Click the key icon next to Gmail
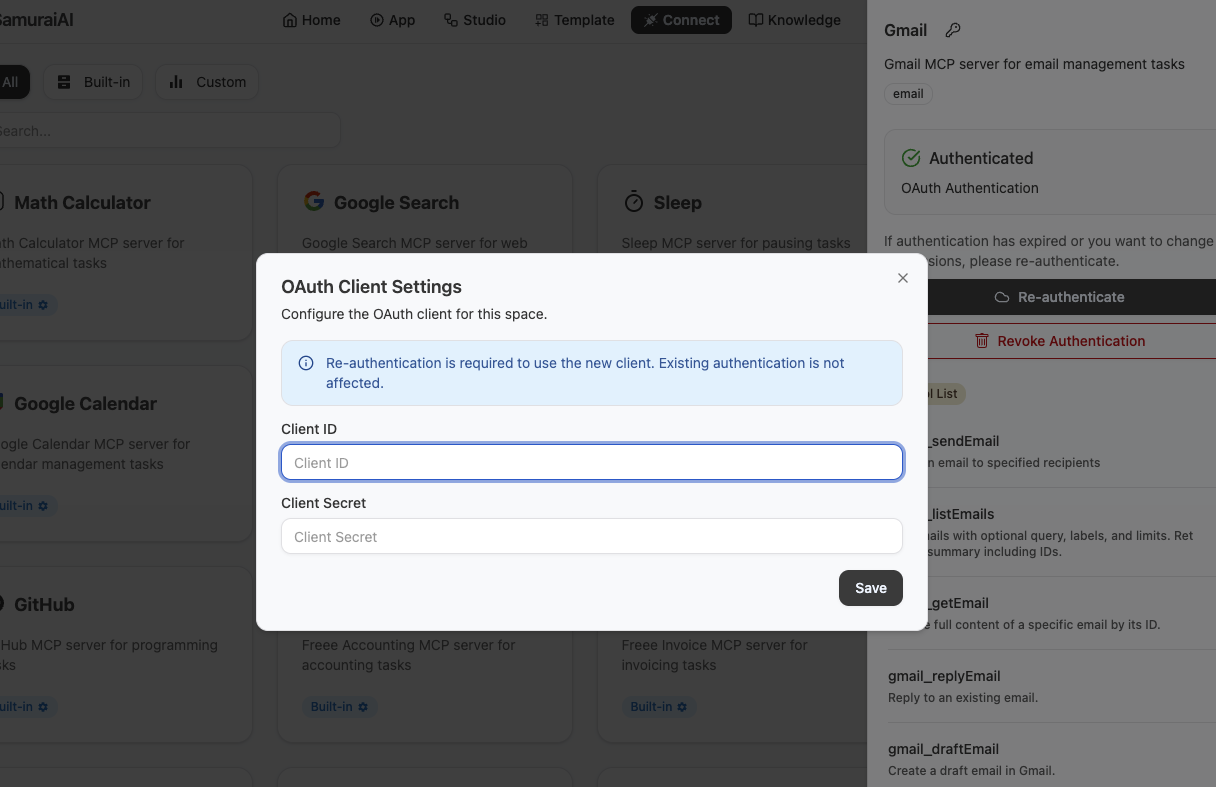This screenshot has width=1216, height=787. coord(953,30)
